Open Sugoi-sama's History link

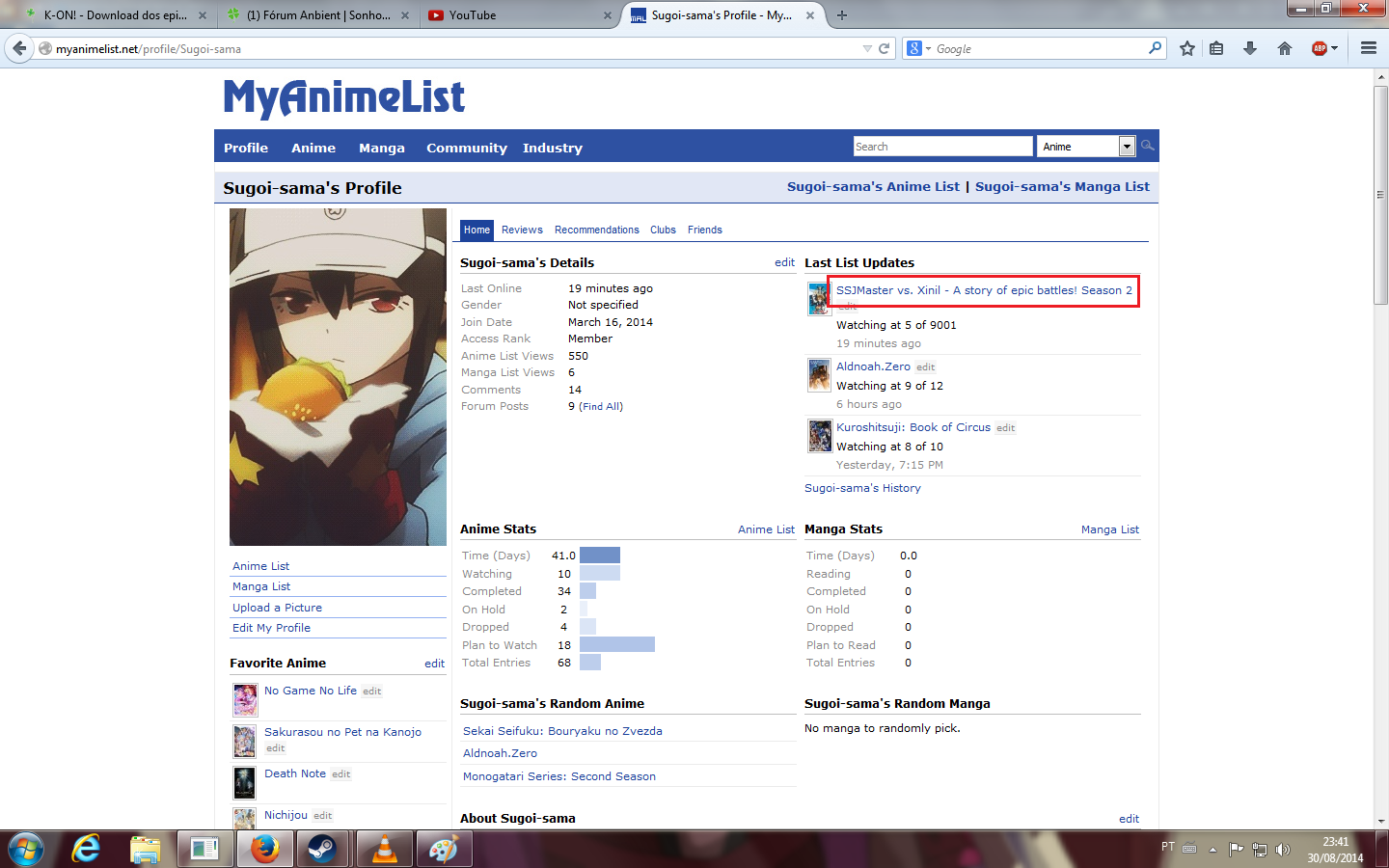pyautogui.click(x=862, y=488)
